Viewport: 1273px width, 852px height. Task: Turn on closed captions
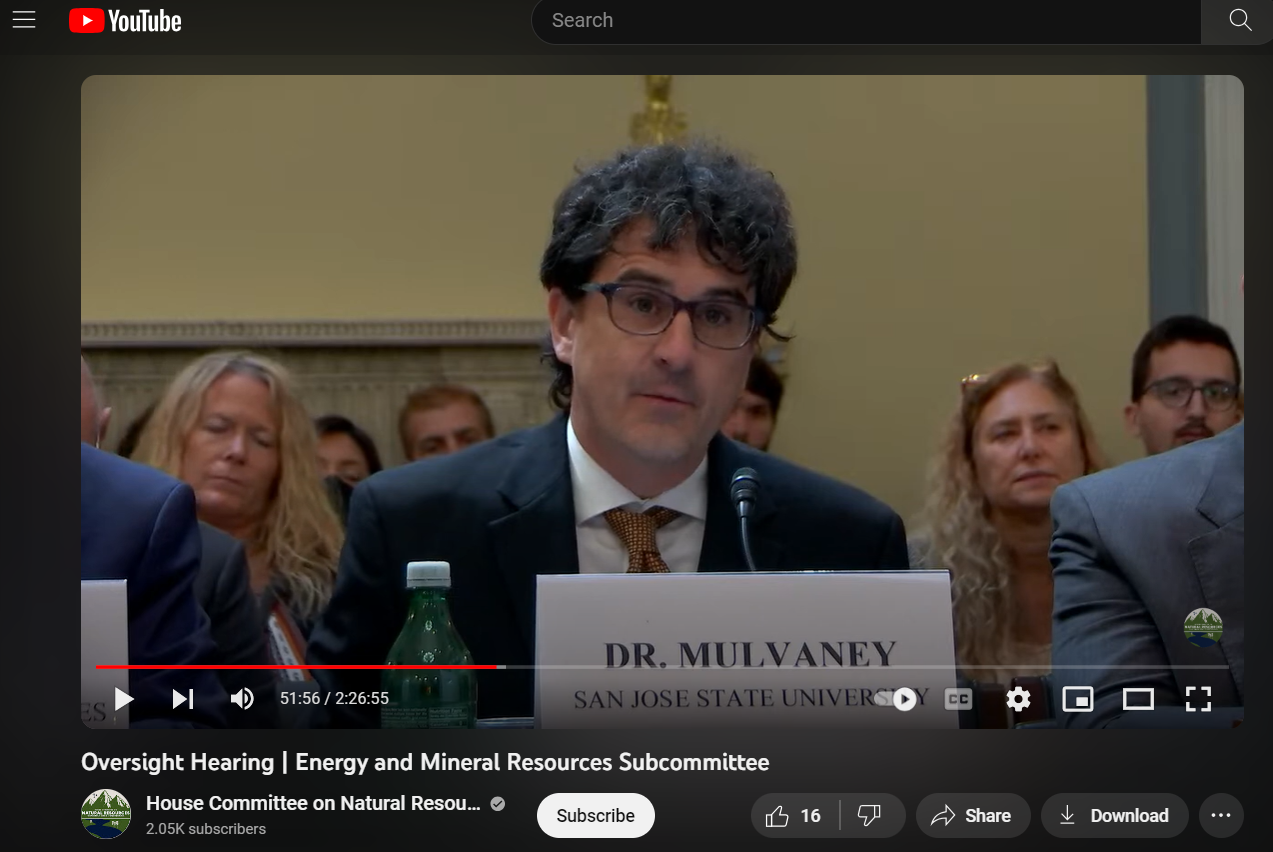[x=958, y=699]
